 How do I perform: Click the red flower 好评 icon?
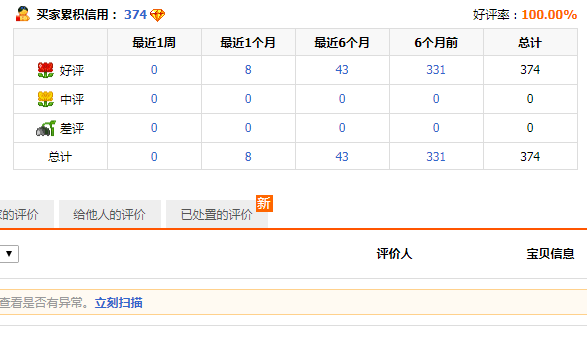[45, 70]
